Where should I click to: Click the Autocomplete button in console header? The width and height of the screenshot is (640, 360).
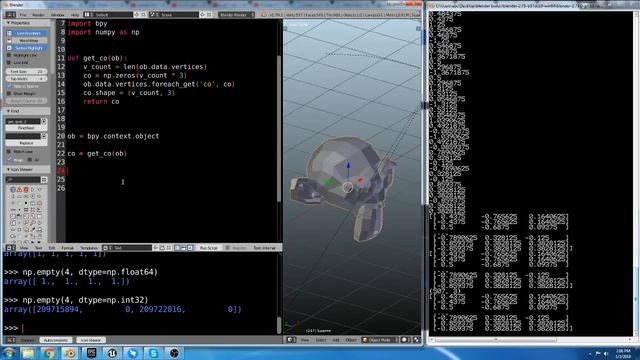56,340
